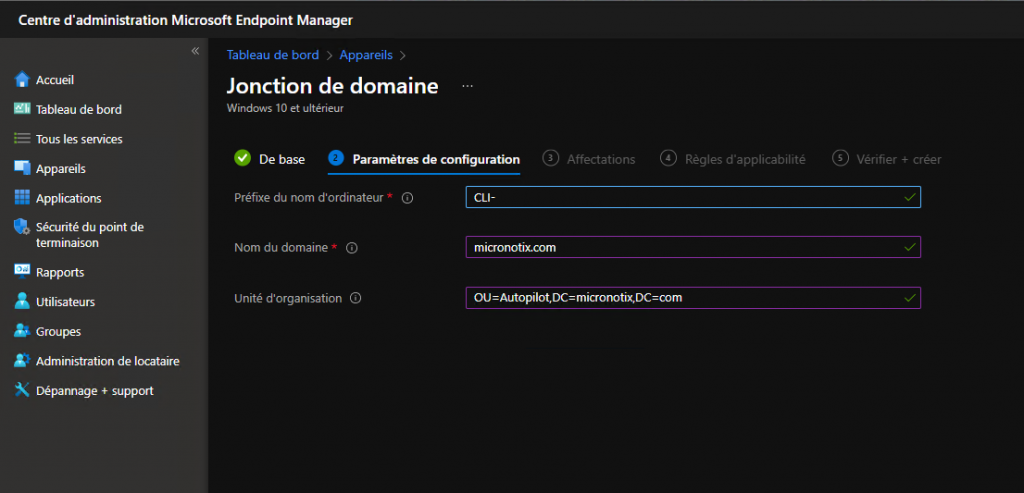Click the Appareils devices icon
Viewport: 1024px width, 493px height.
click(22, 168)
